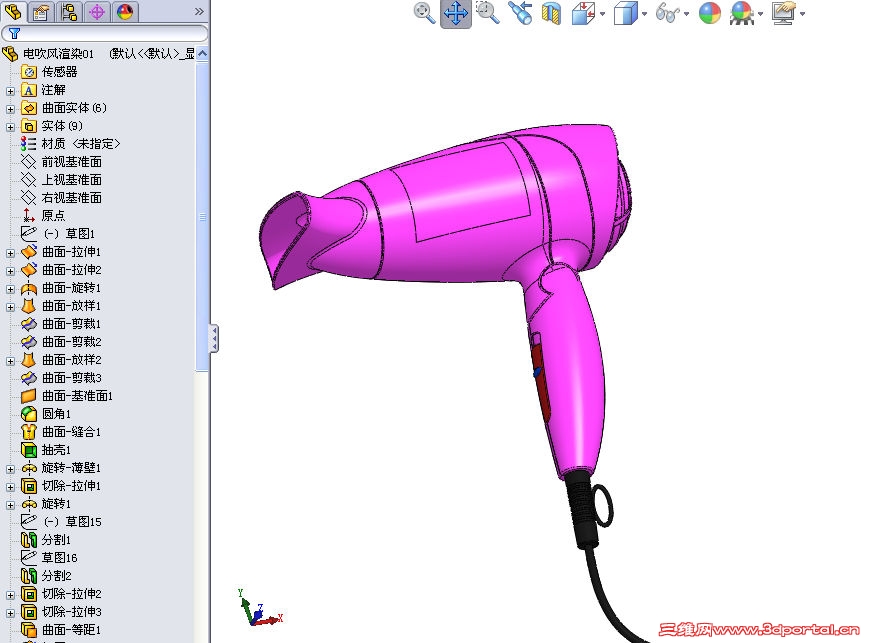
Task: Switch to the ConfigurationManager tab
Action: click(x=69, y=12)
